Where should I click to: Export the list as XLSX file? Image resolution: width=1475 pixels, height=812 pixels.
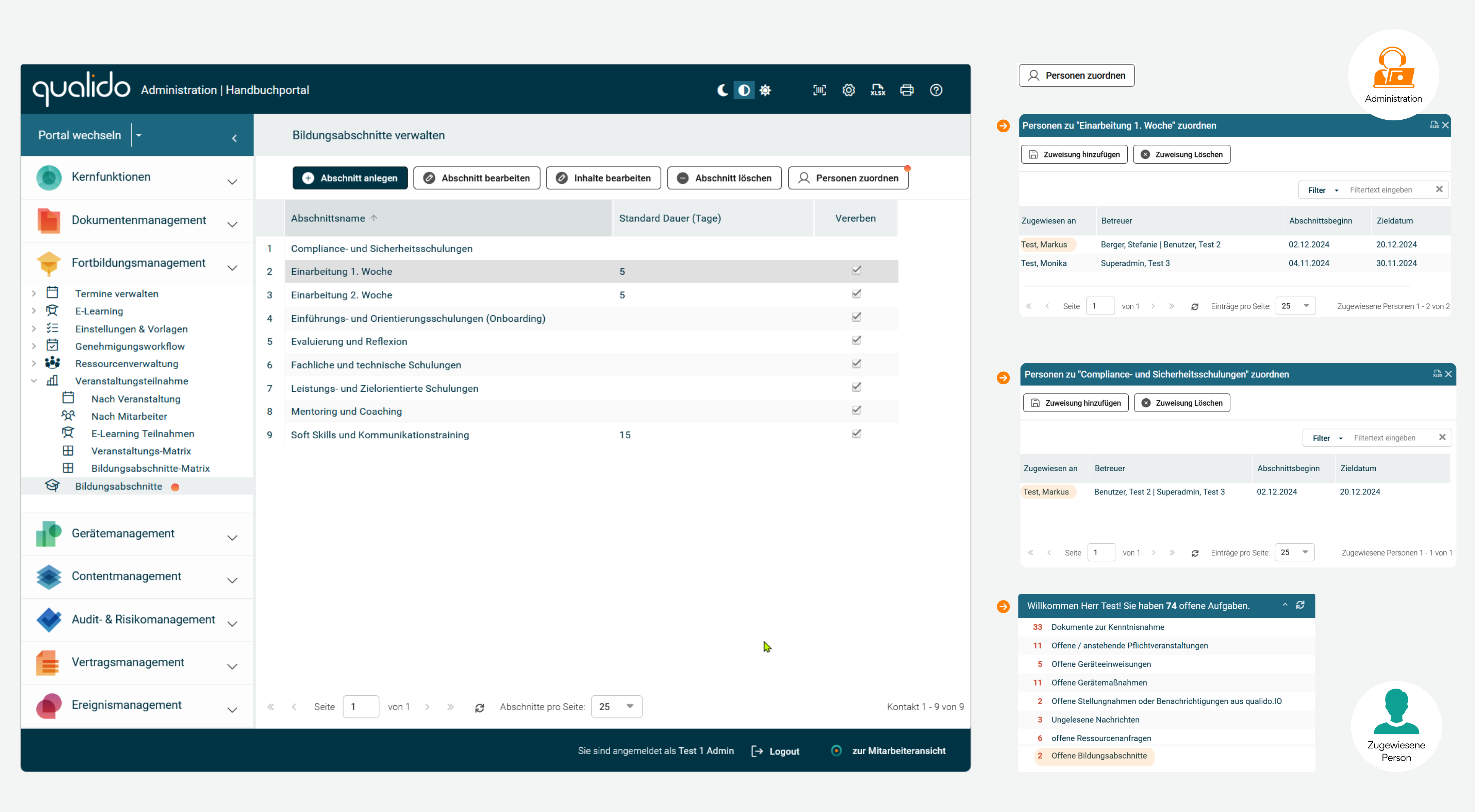click(x=878, y=90)
